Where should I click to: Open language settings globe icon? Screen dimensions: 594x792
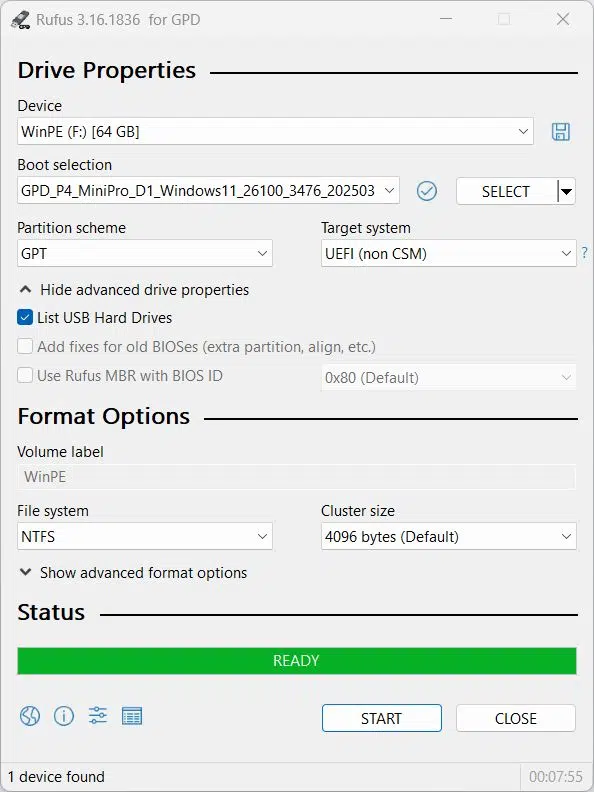pos(30,716)
